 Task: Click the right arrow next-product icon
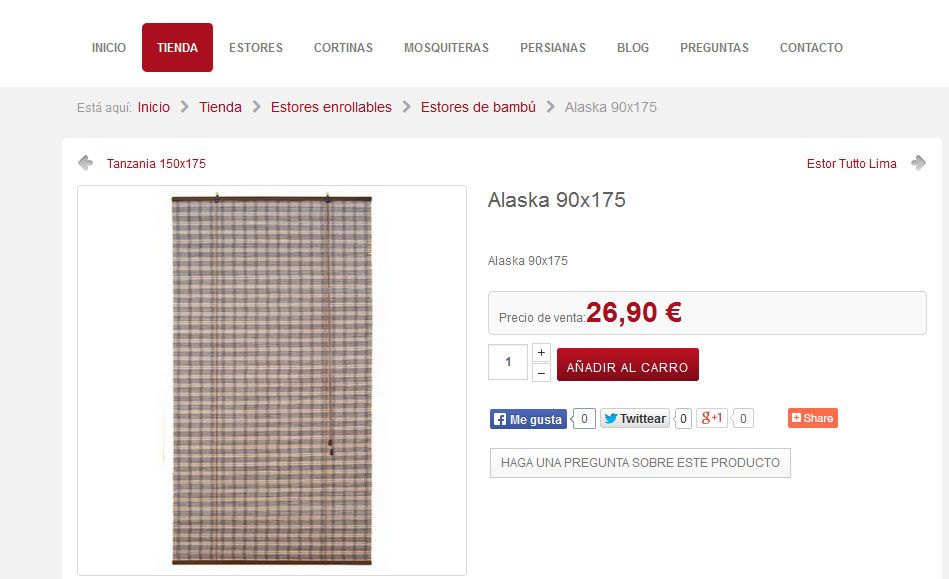pos(919,163)
